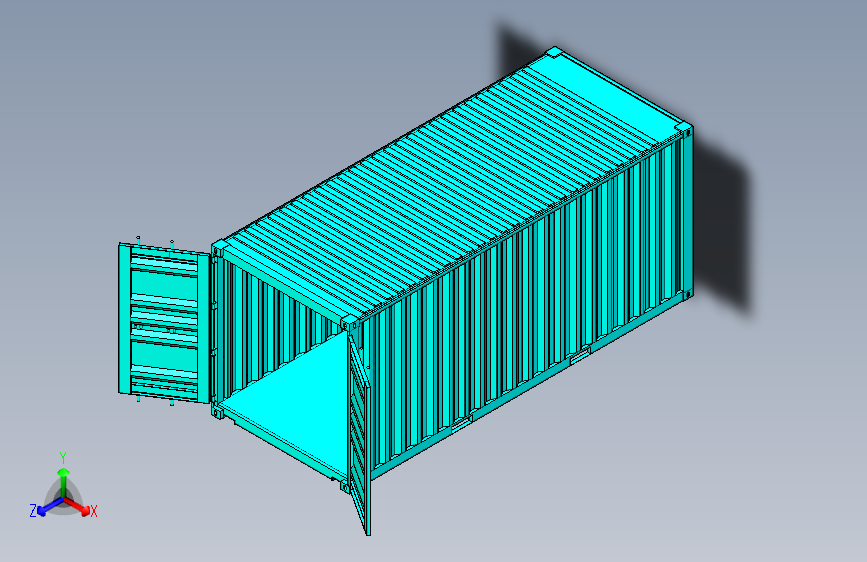Select the swung-open right container door

coord(359,434)
